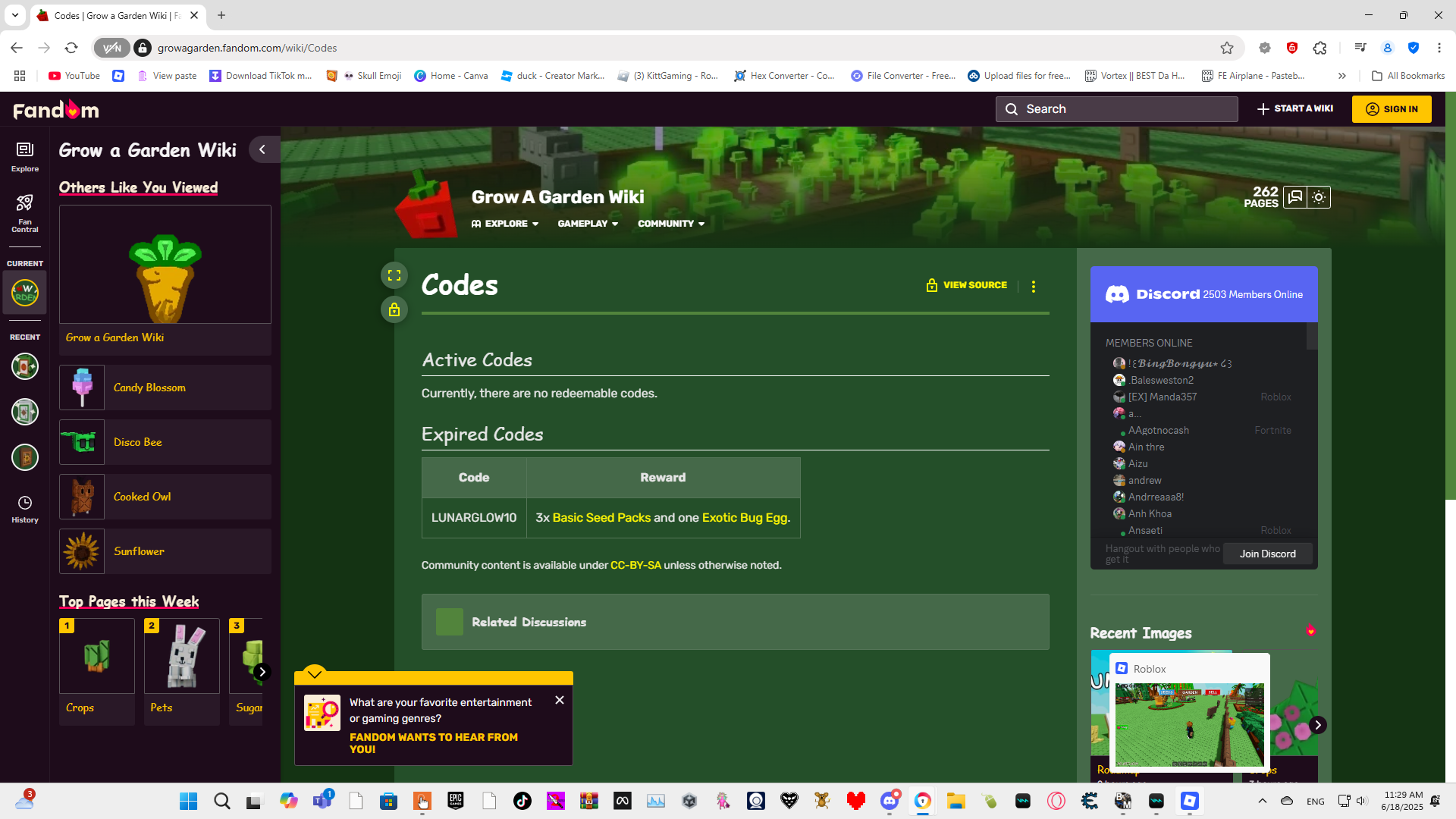Open the Explore sidebar icon
This screenshot has height=819, width=1456.
pyautogui.click(x=25, y=157)
